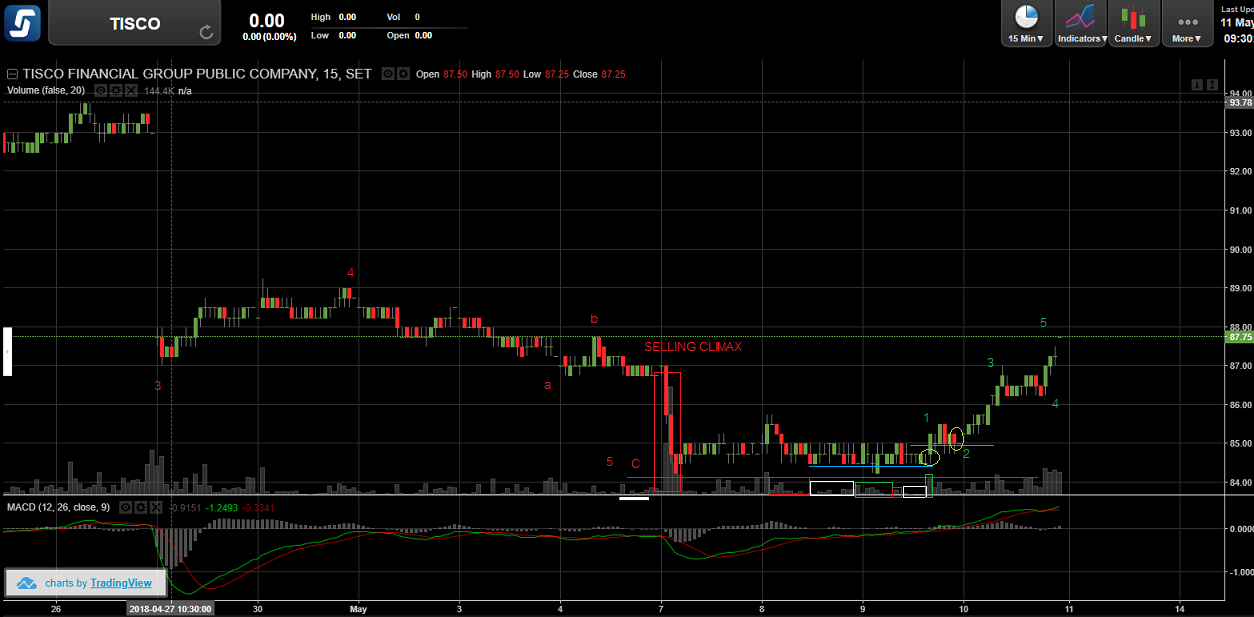Click the double-arrow pane maximize icon
Screen dimensions: 1254x617
tap(1212, 84)
